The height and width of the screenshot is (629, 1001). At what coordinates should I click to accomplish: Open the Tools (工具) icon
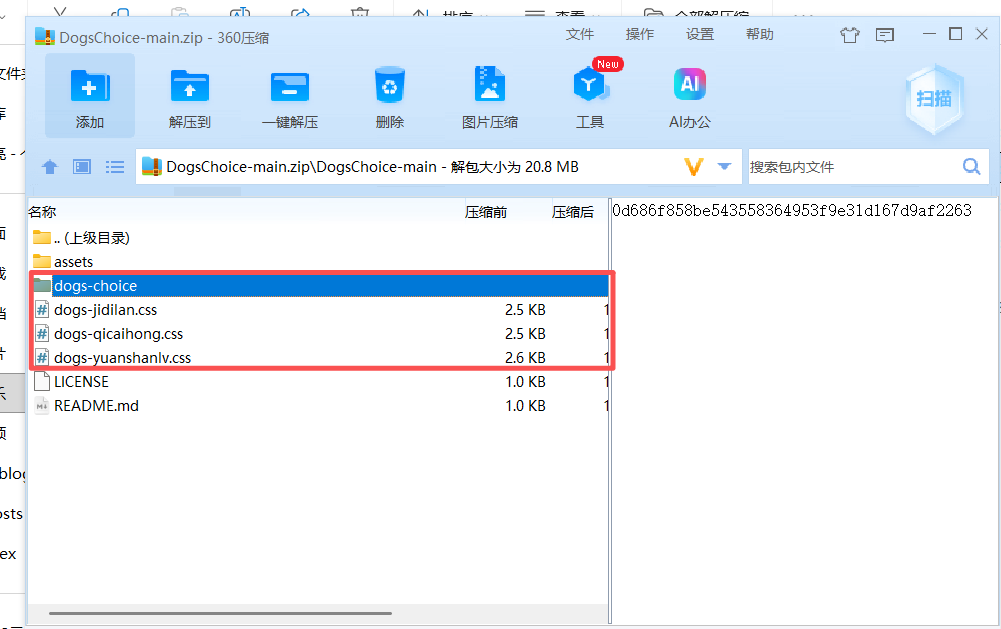pos(590,87)
